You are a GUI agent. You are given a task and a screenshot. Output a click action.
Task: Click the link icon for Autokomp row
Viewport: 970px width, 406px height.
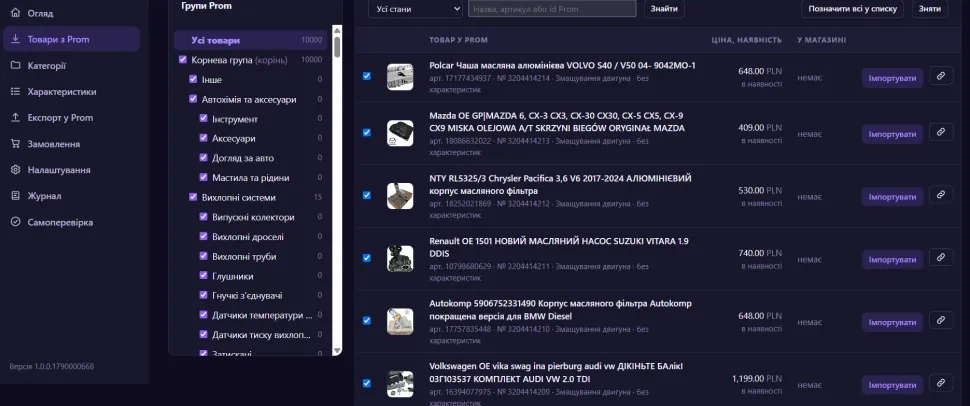(x=941, y=320)
